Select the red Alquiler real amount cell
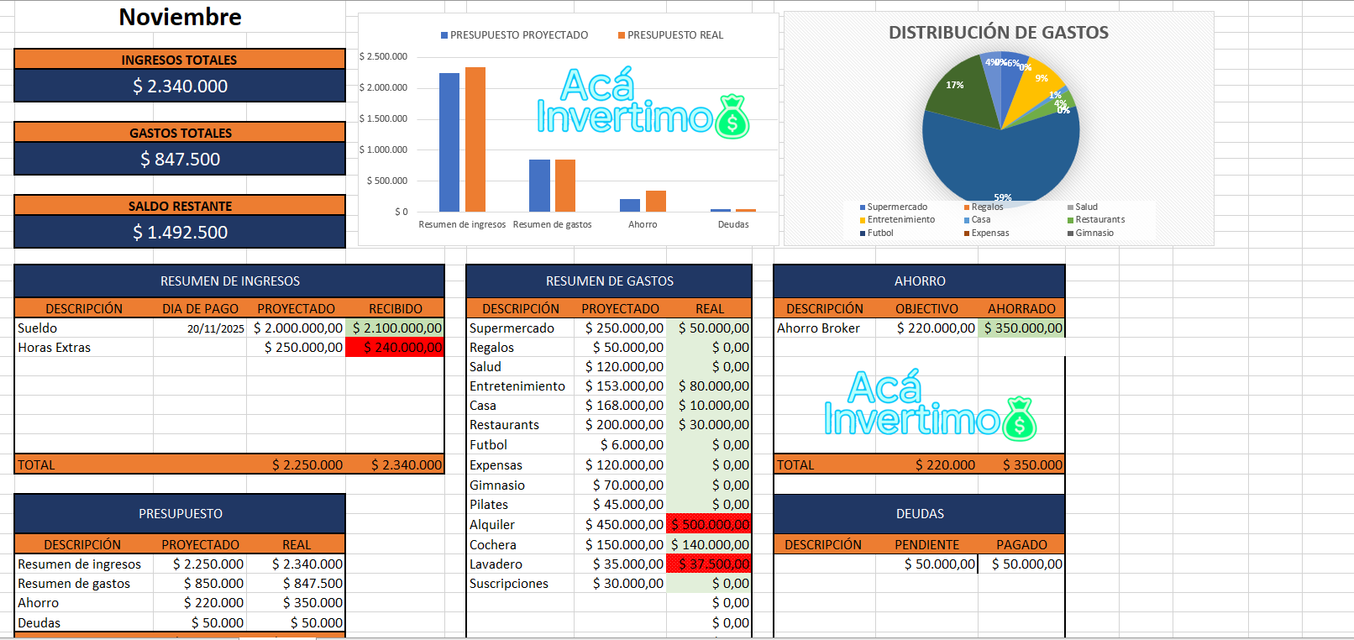 [x=708, y=525]
